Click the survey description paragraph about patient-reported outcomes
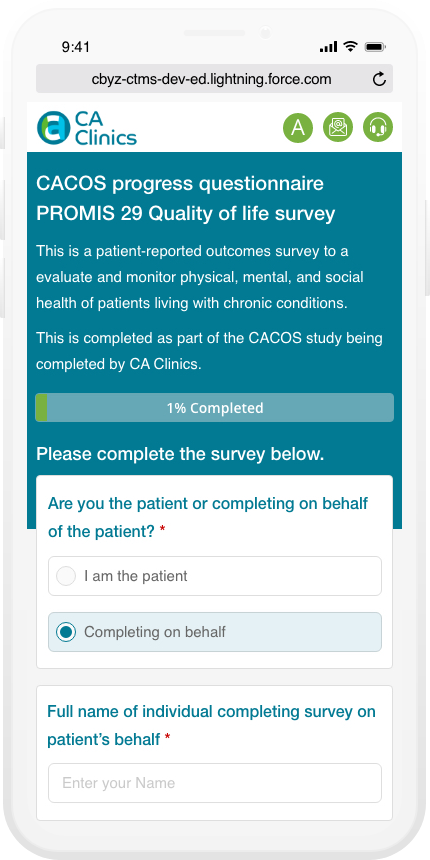Screen dimensions: 430x860 (x=200, y=277)
